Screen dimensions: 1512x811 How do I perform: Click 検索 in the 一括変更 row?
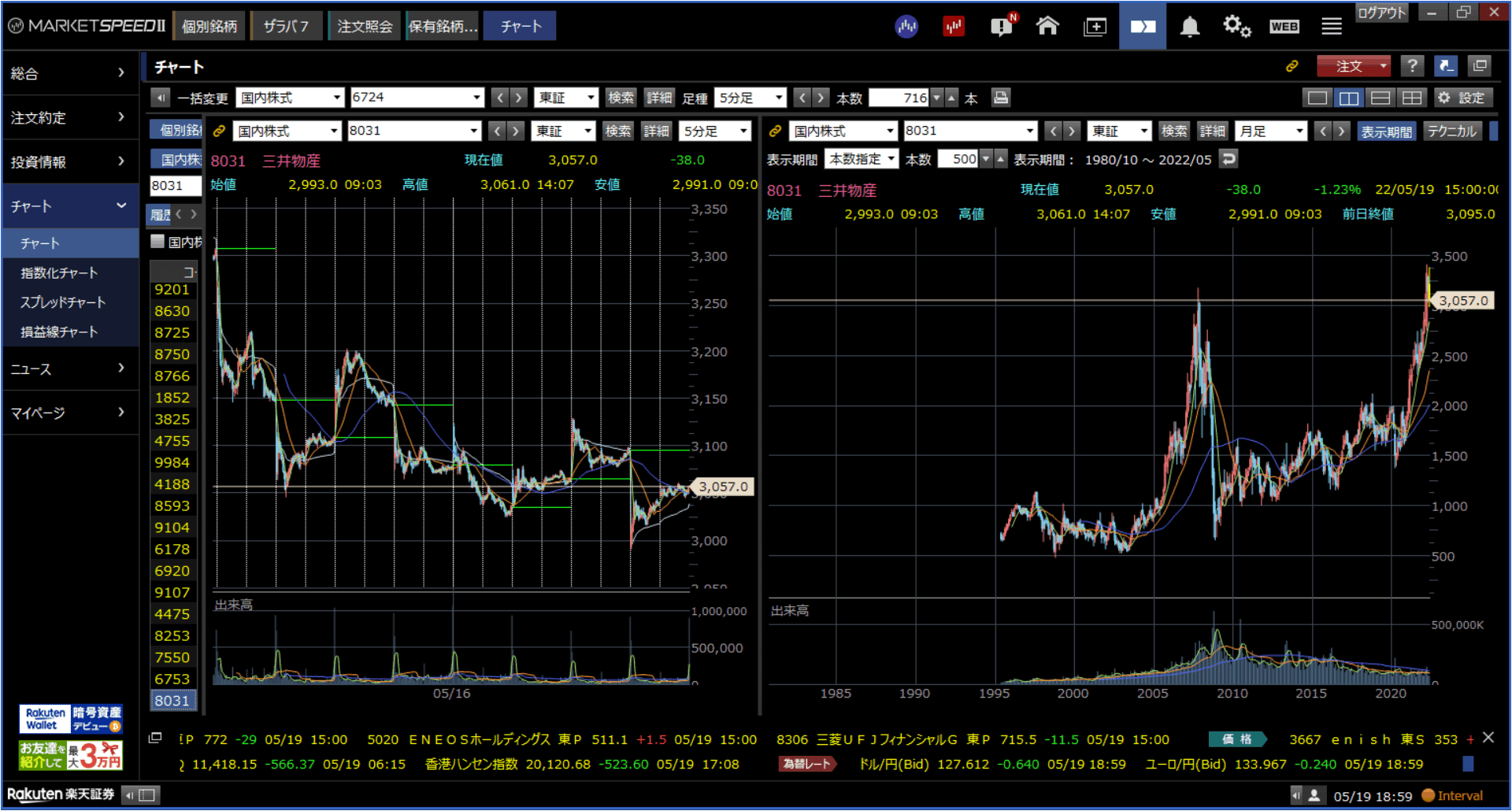(621, 98)
